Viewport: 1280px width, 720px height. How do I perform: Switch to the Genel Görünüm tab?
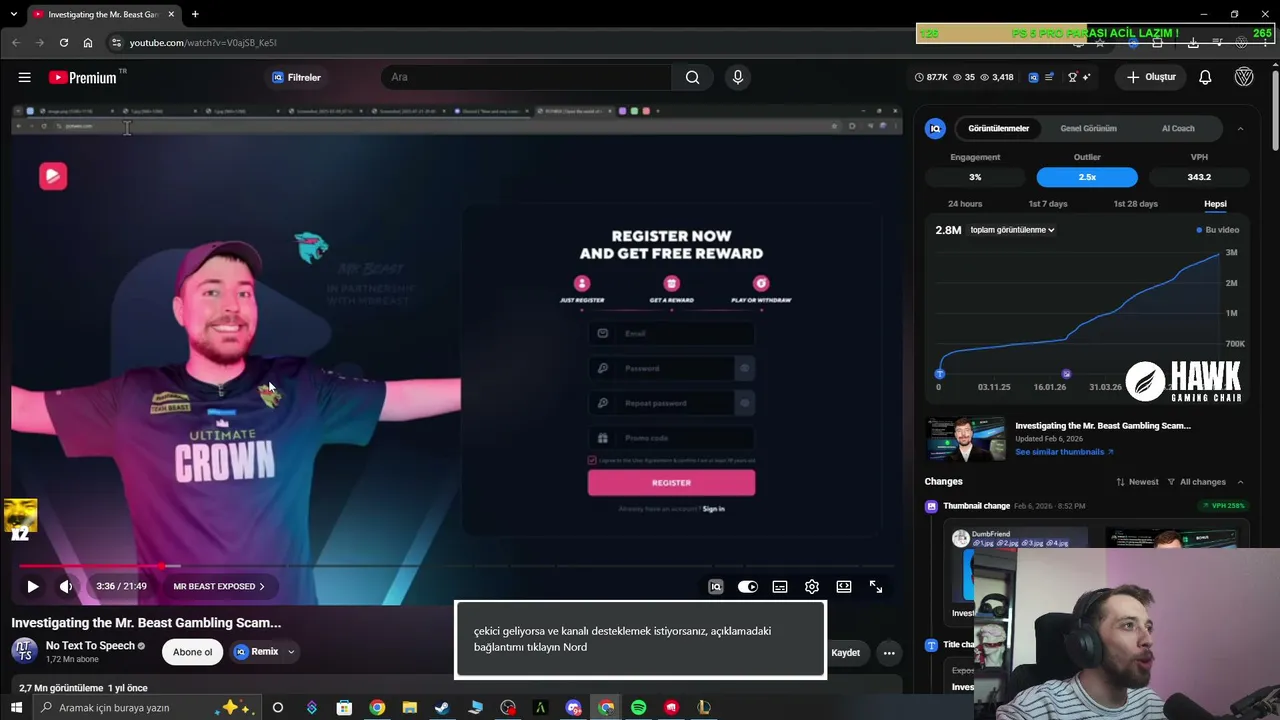click(1088, 128)
